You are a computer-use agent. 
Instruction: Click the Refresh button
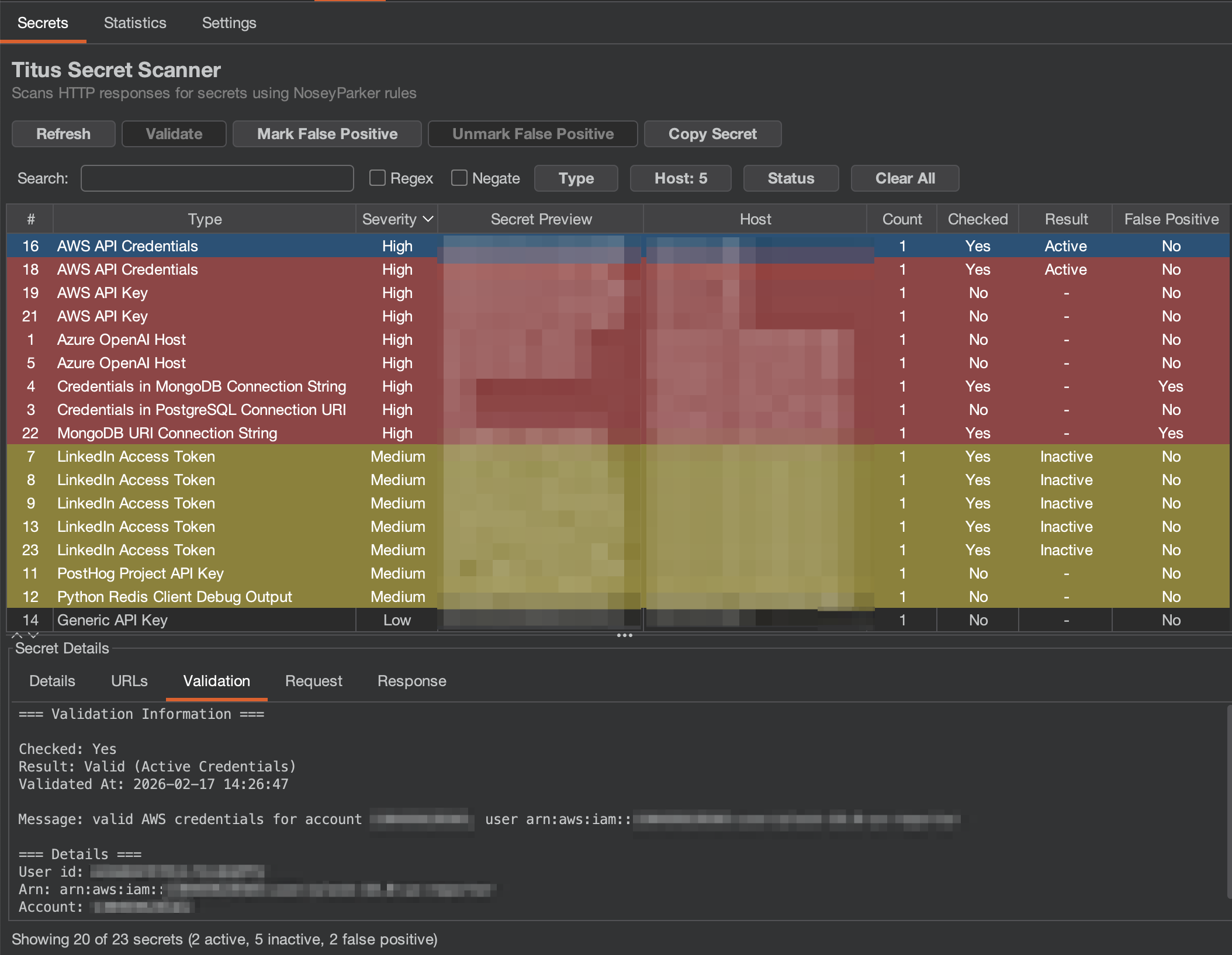click(x=63, y=134)
